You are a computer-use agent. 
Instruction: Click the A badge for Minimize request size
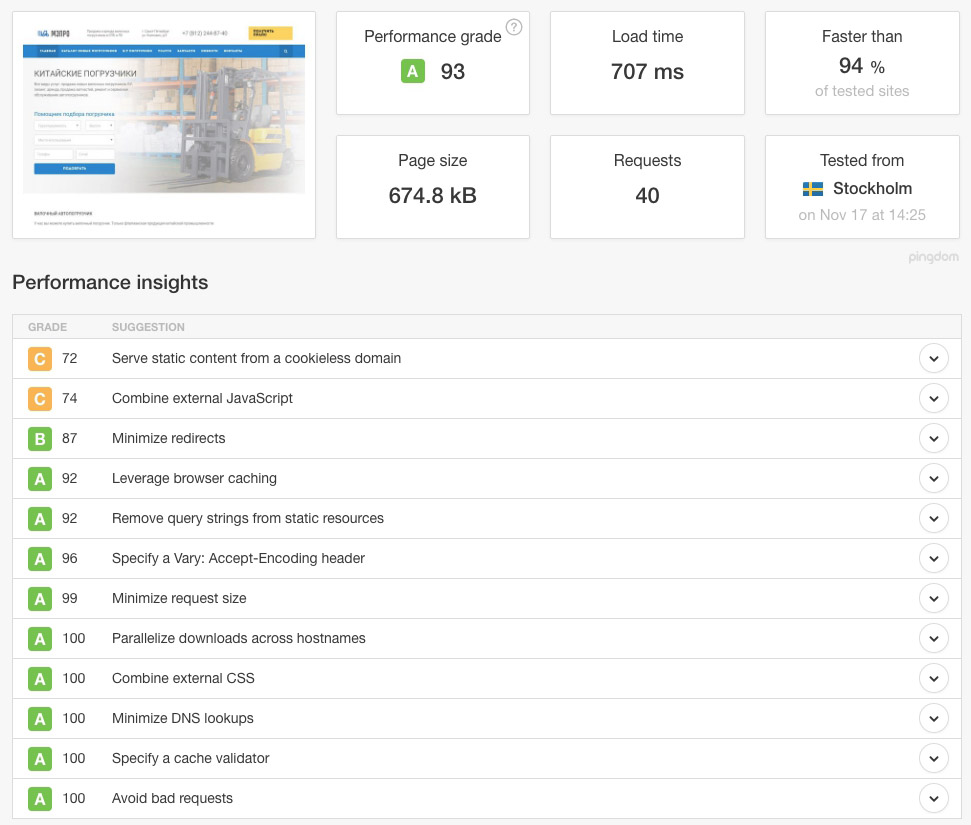coord(40,599)
